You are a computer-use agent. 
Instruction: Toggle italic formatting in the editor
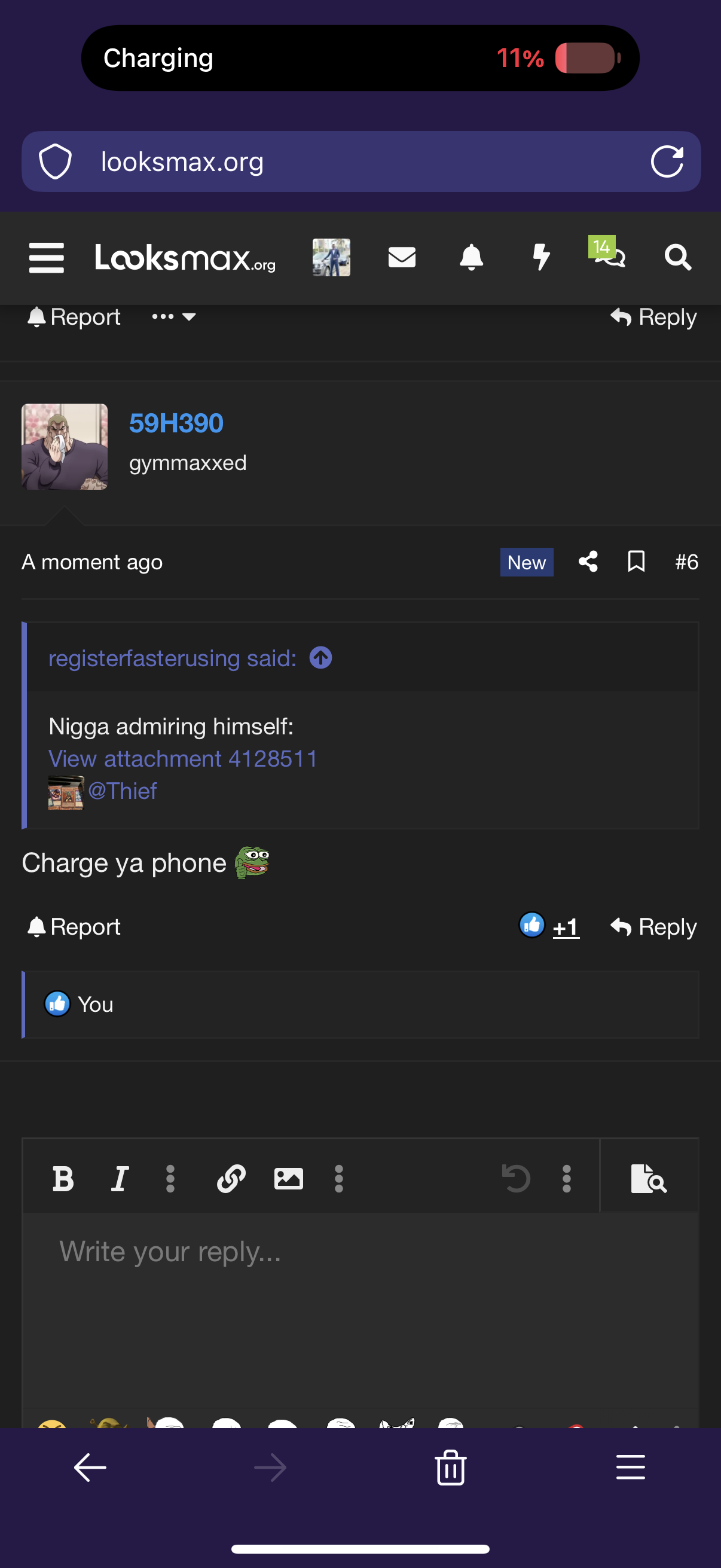coord(120,1179)
